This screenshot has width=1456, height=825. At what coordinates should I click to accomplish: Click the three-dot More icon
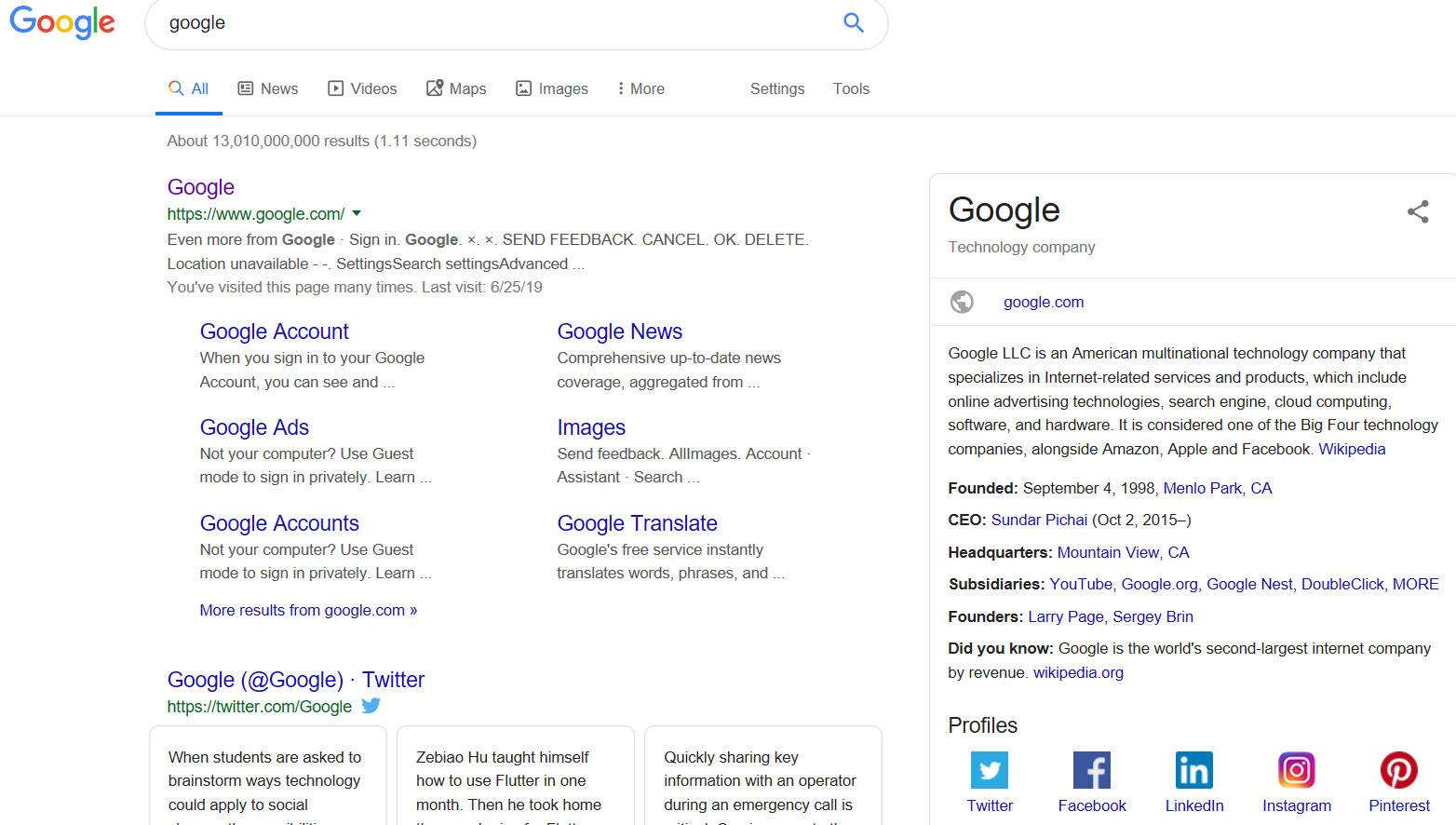tap(621, 88)
